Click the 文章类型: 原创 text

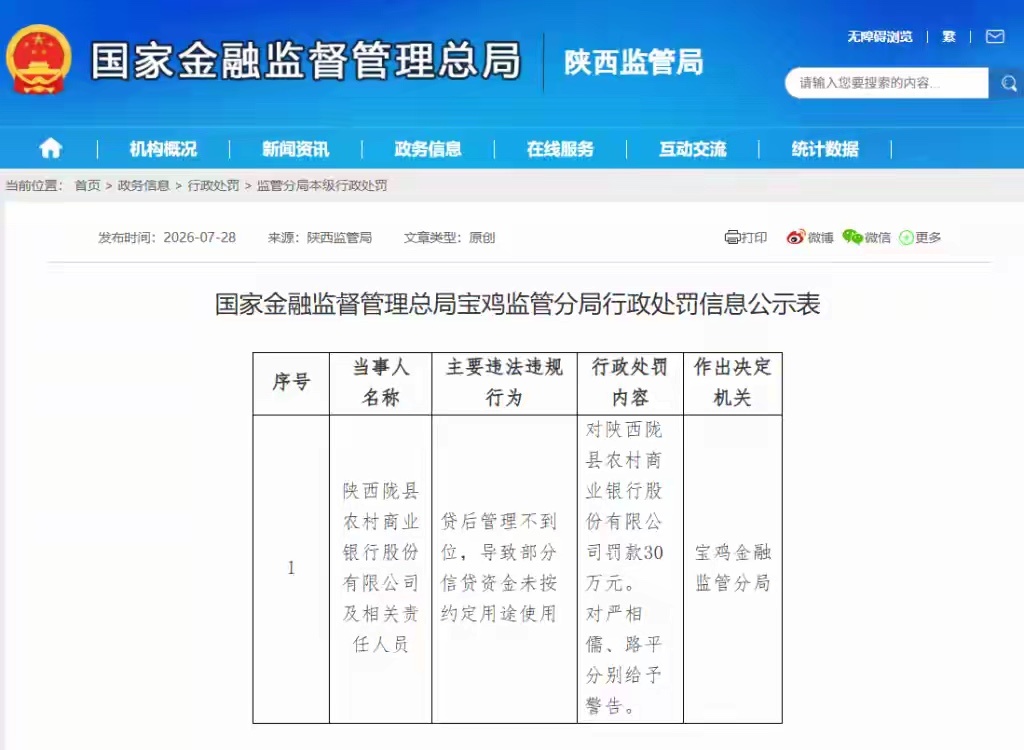(449, 237)
